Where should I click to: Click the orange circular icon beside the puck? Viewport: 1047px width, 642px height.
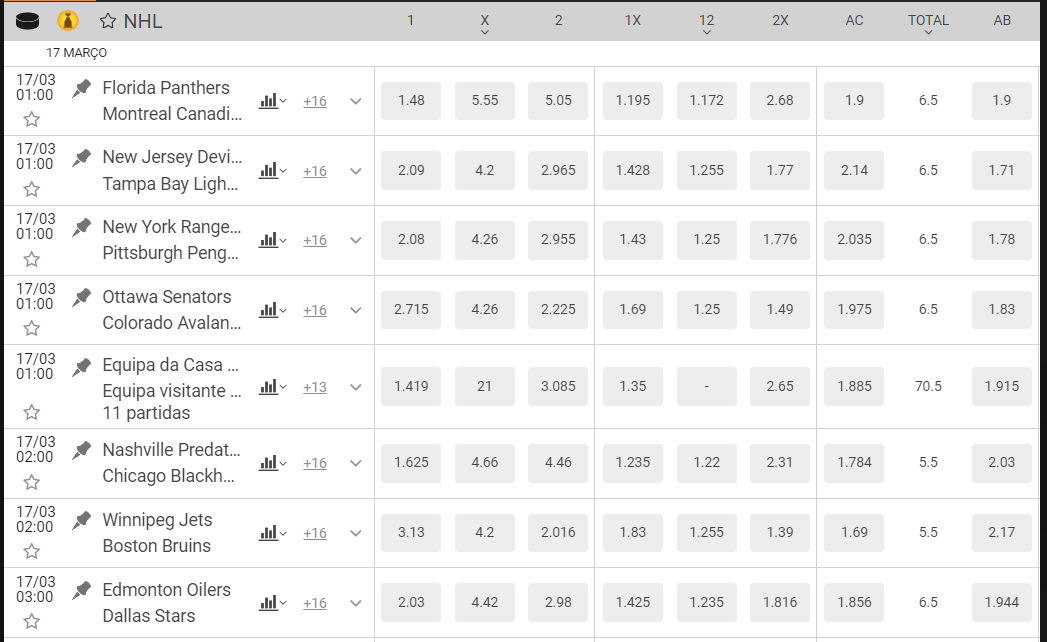[68, 21]
